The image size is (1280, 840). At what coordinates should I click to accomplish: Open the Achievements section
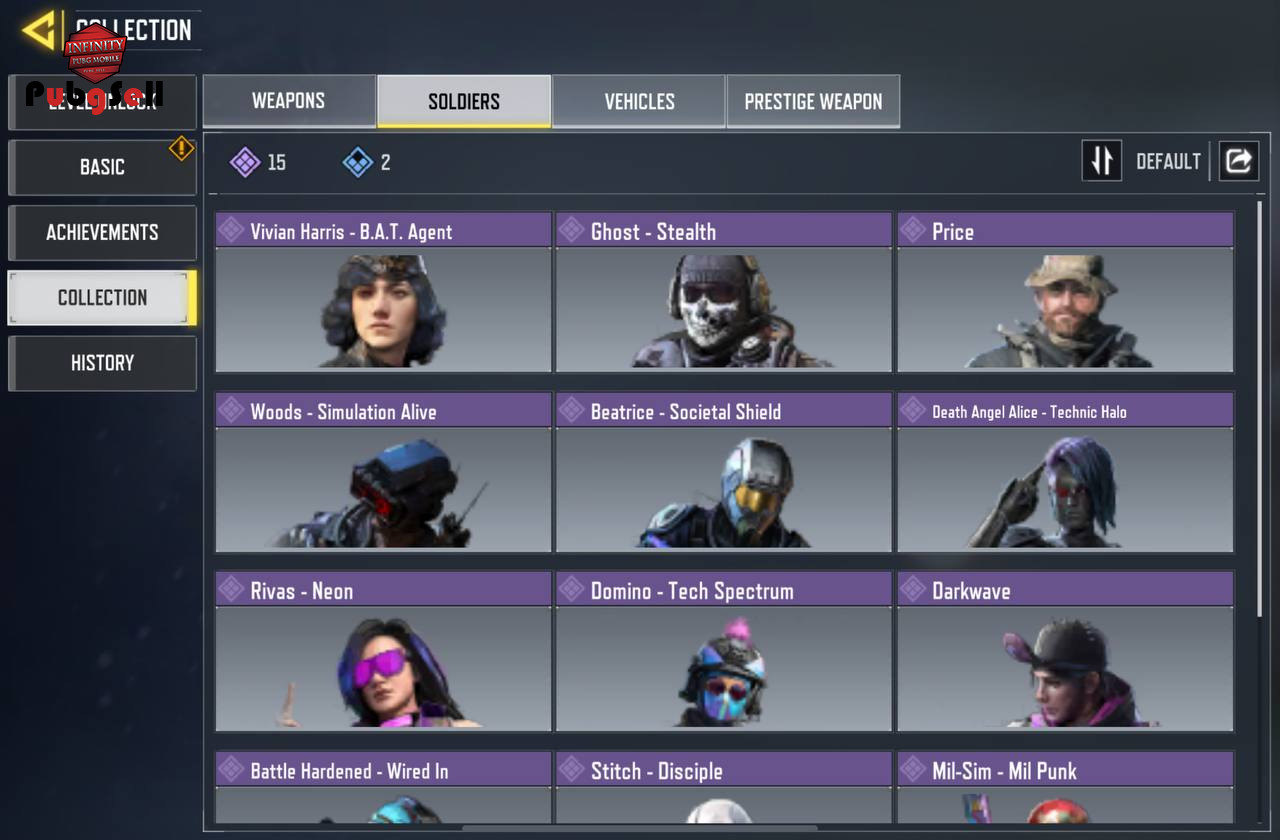pyautogui.click(x=102, y=232)
